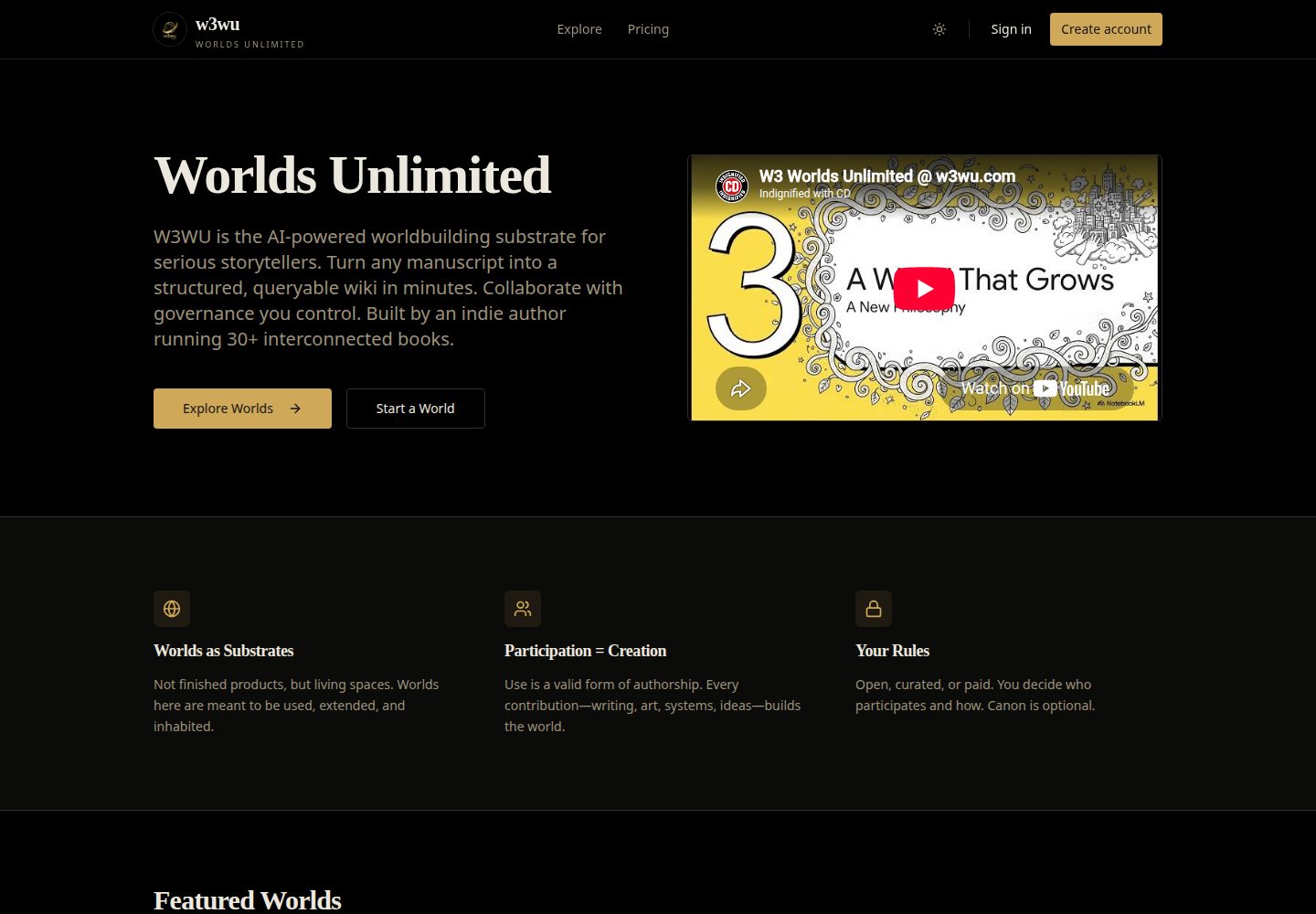This screenshot has height=914, width=1316.
Task: Open the Pricing nav item
Action: click(x=648, y=29)
